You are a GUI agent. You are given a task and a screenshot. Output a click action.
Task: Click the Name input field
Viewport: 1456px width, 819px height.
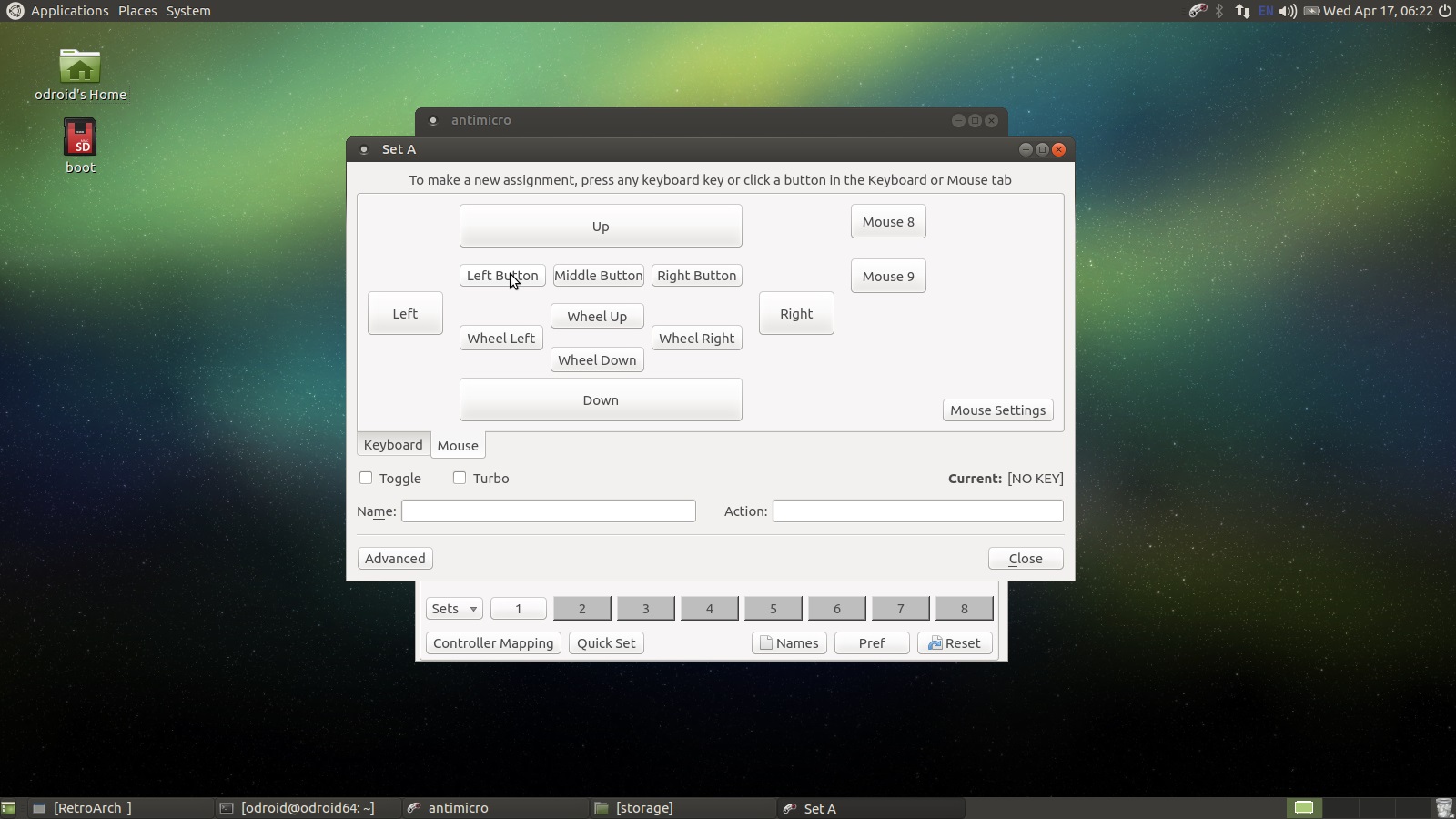coord(548,511)
